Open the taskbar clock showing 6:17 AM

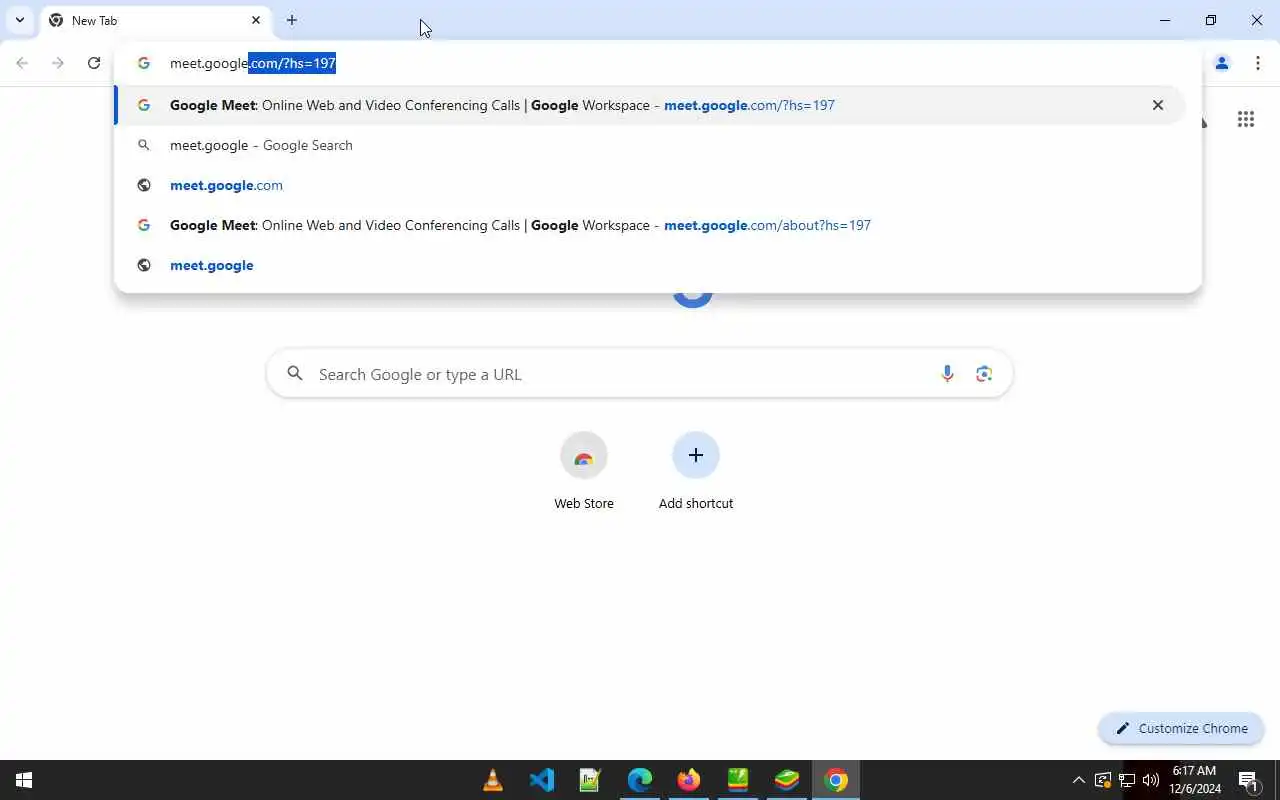coord(1195,780)
